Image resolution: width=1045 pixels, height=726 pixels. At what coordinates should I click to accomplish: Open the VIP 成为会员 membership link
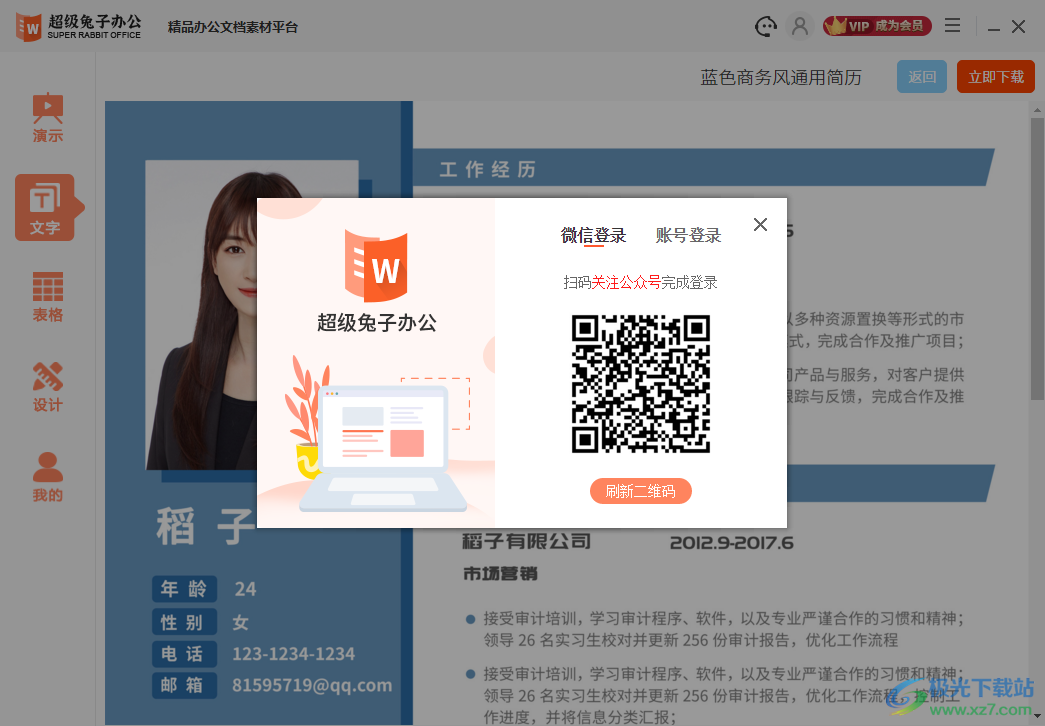877,26
